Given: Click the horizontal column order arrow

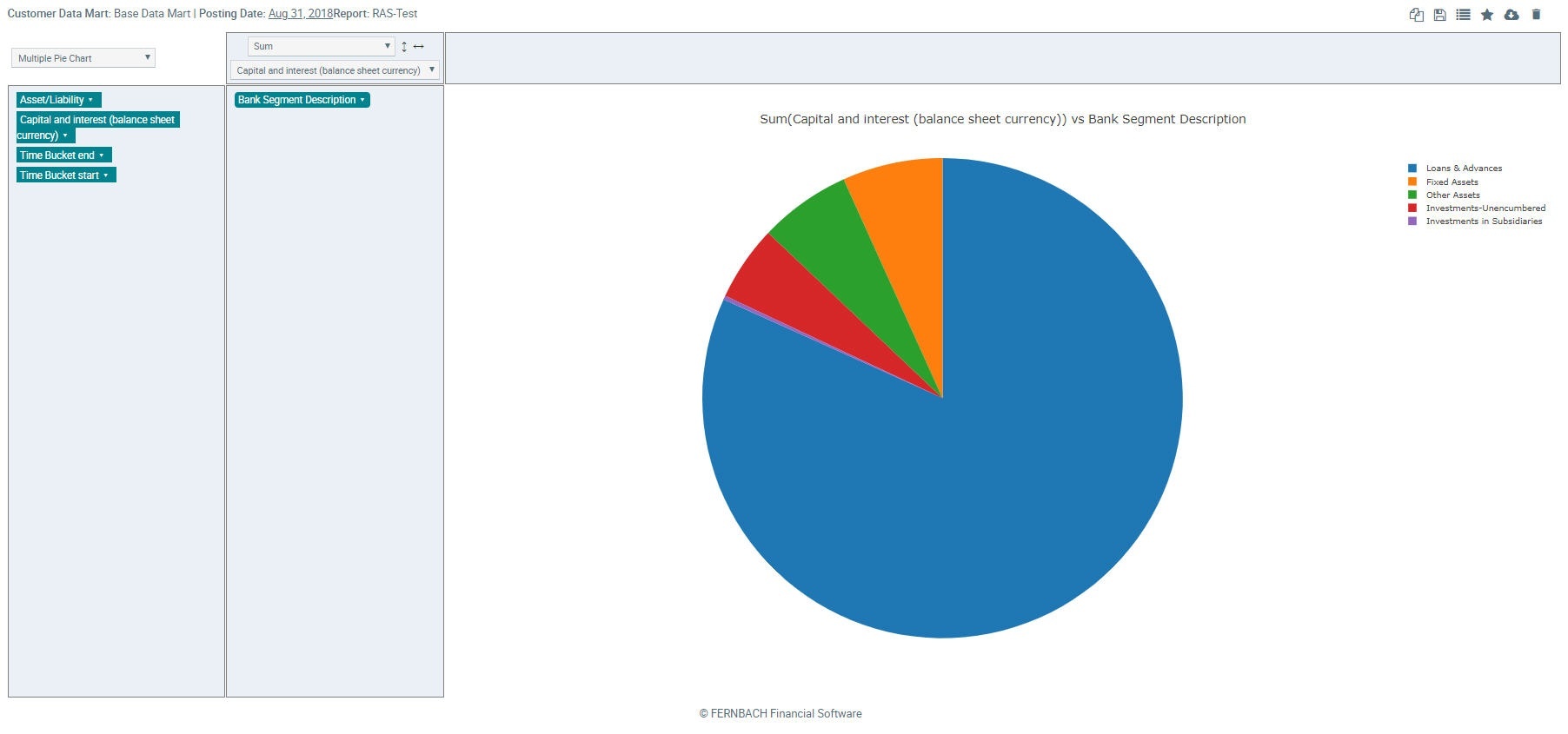Looking at the screenshot, I should 419,47.
